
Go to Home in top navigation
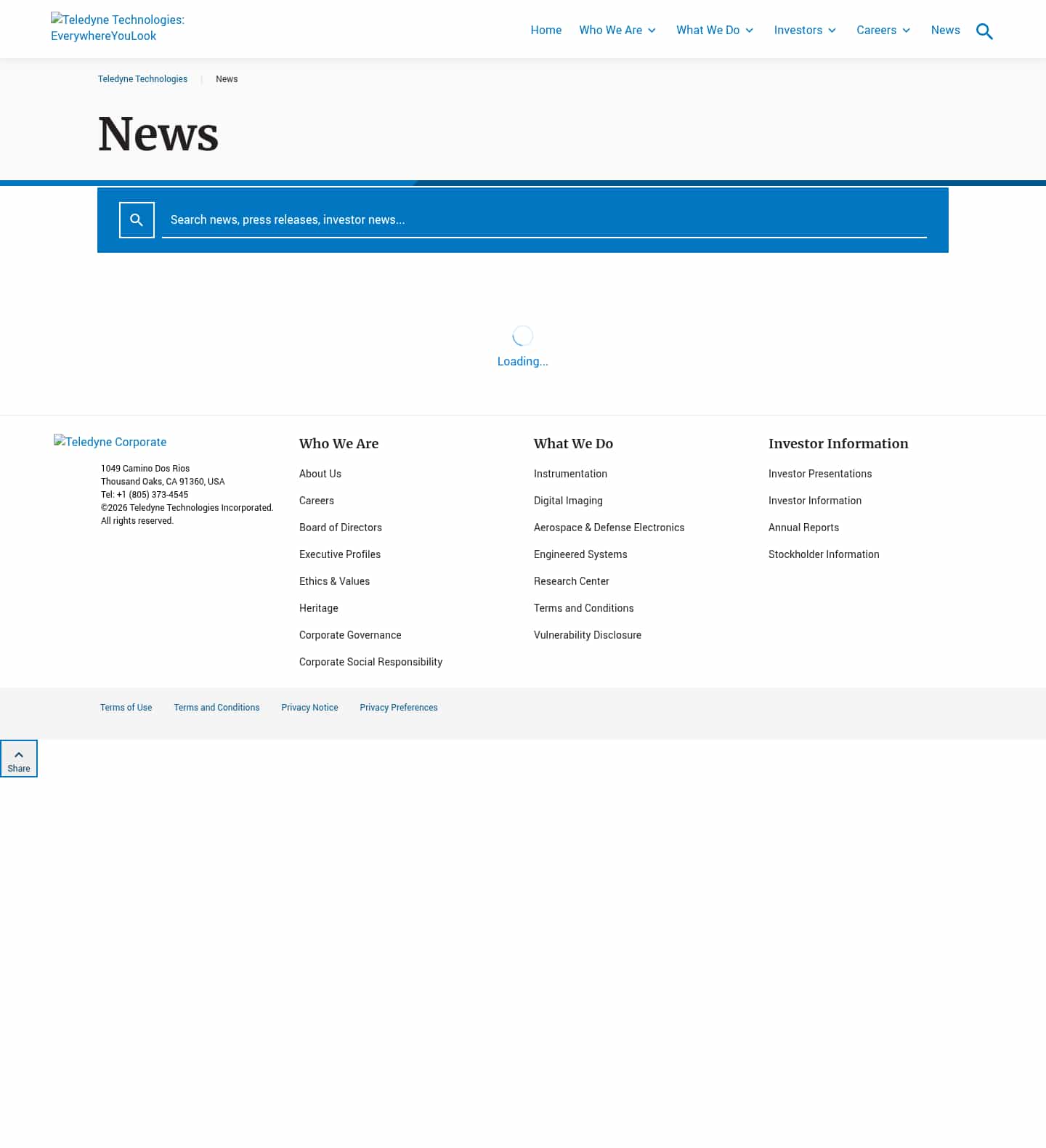coord(546,30)
